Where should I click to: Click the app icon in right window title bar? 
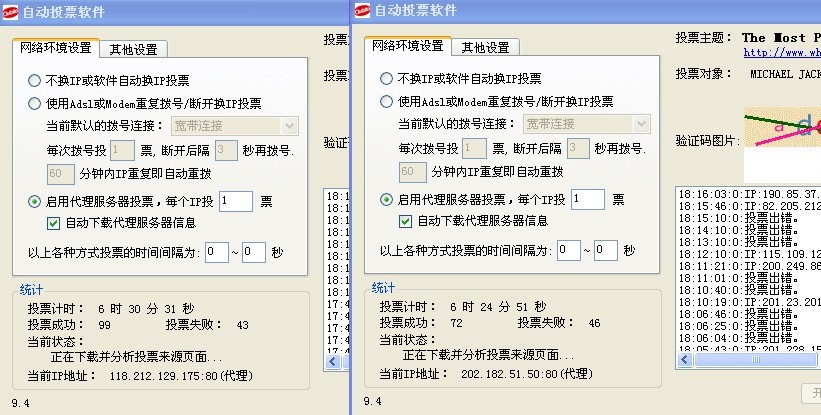point(362,10)
